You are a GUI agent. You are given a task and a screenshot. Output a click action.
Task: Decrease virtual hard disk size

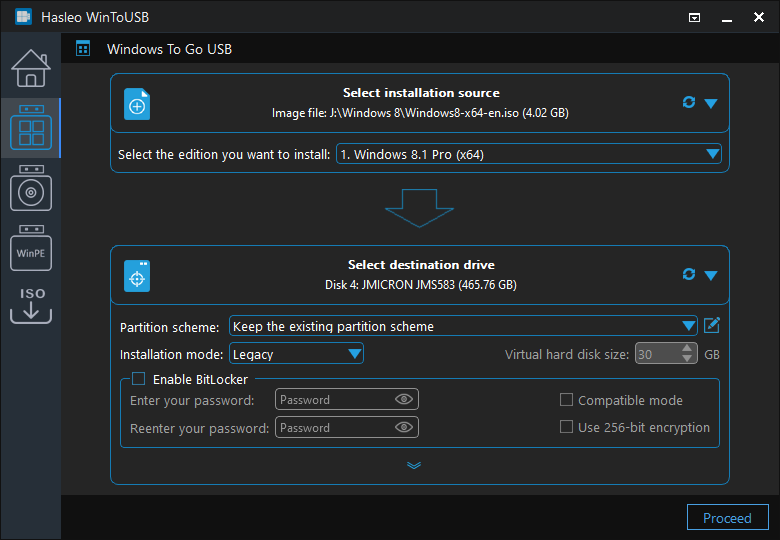[687, 359]
